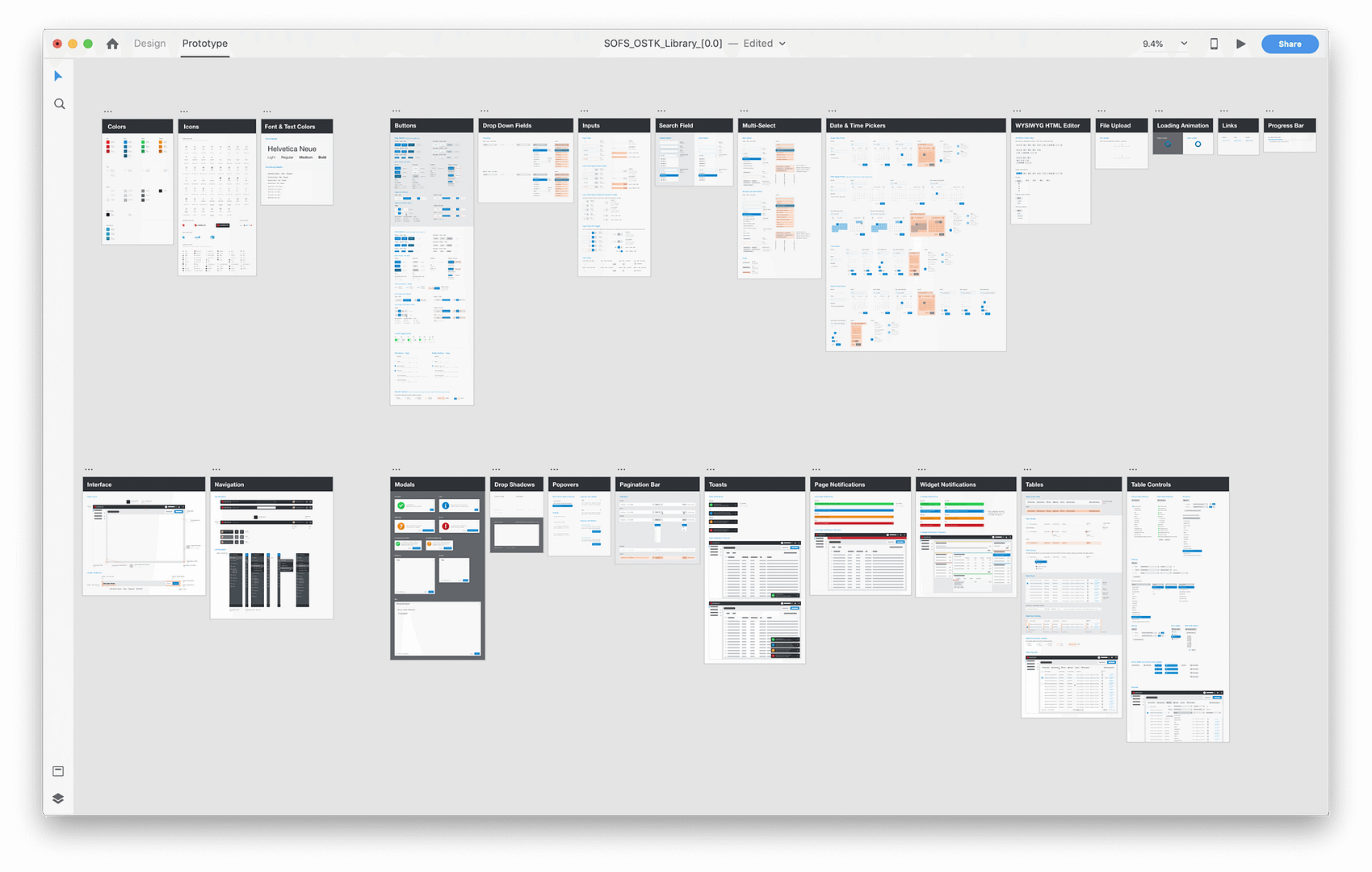This screenshot has width=1372, height=872.
Task: Select the Date & Time Pickers artboard title
Action: pos(858,126)
